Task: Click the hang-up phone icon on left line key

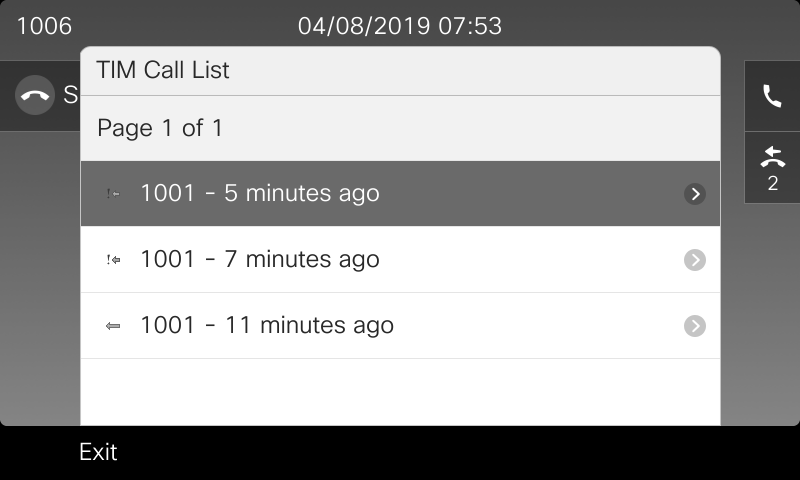Action: [35, 95]
